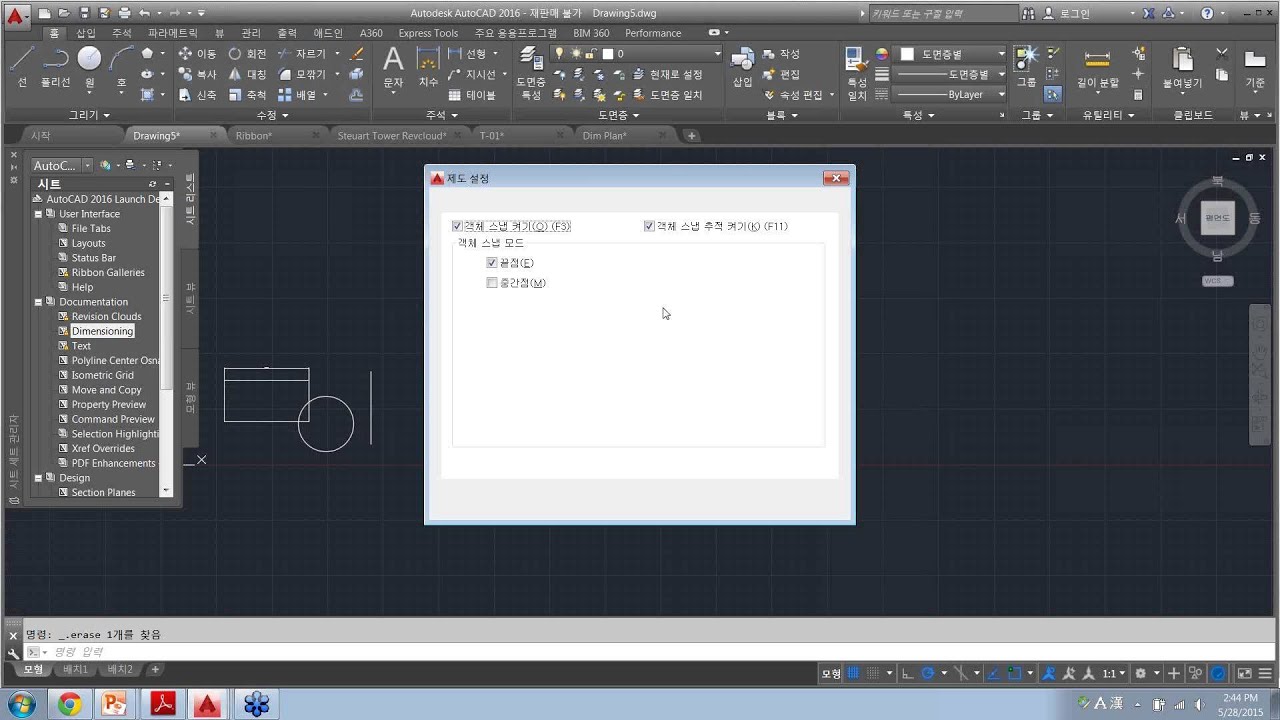Select the Dimension (치수) tool
Viewport: 1280px width, 720px height.
click(x=428, y=66)
